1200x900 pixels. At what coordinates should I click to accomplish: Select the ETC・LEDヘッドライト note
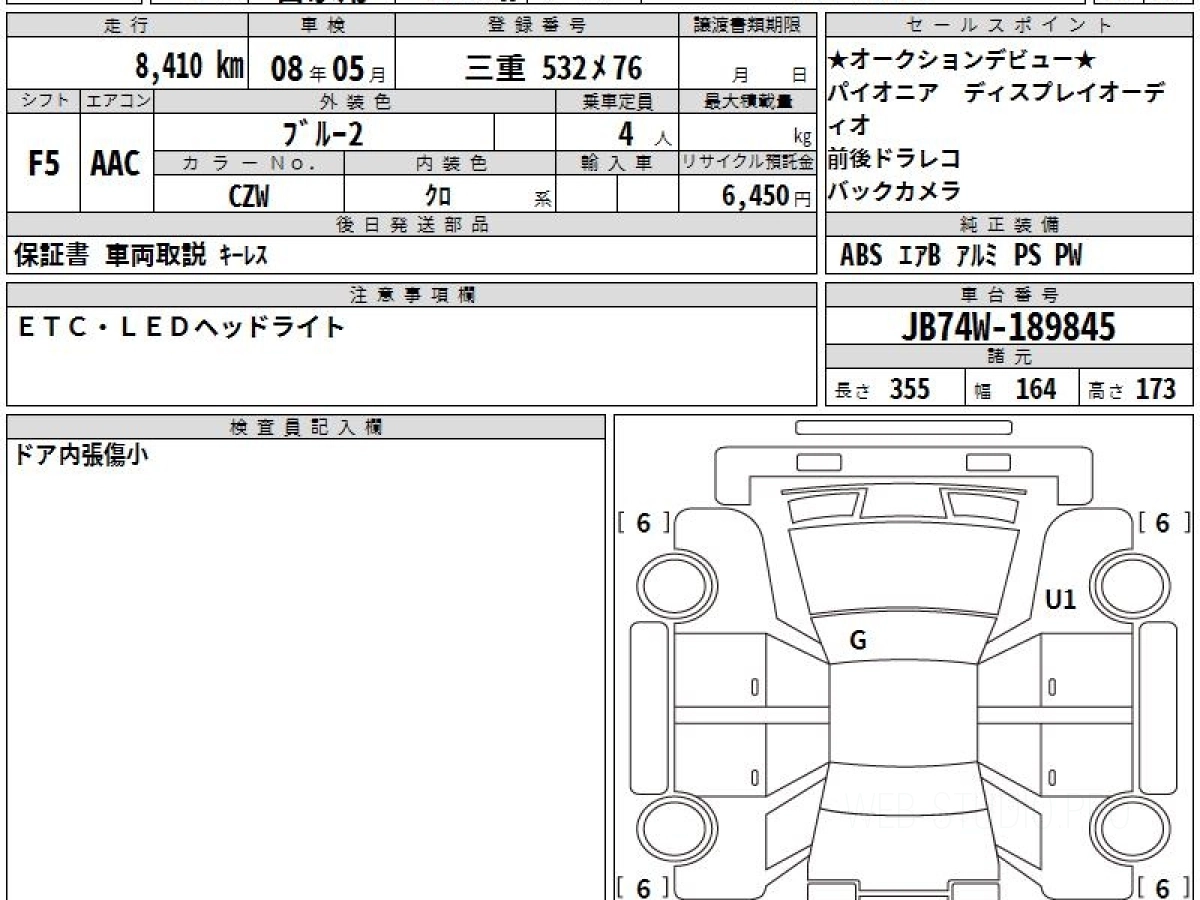[182, 326]
